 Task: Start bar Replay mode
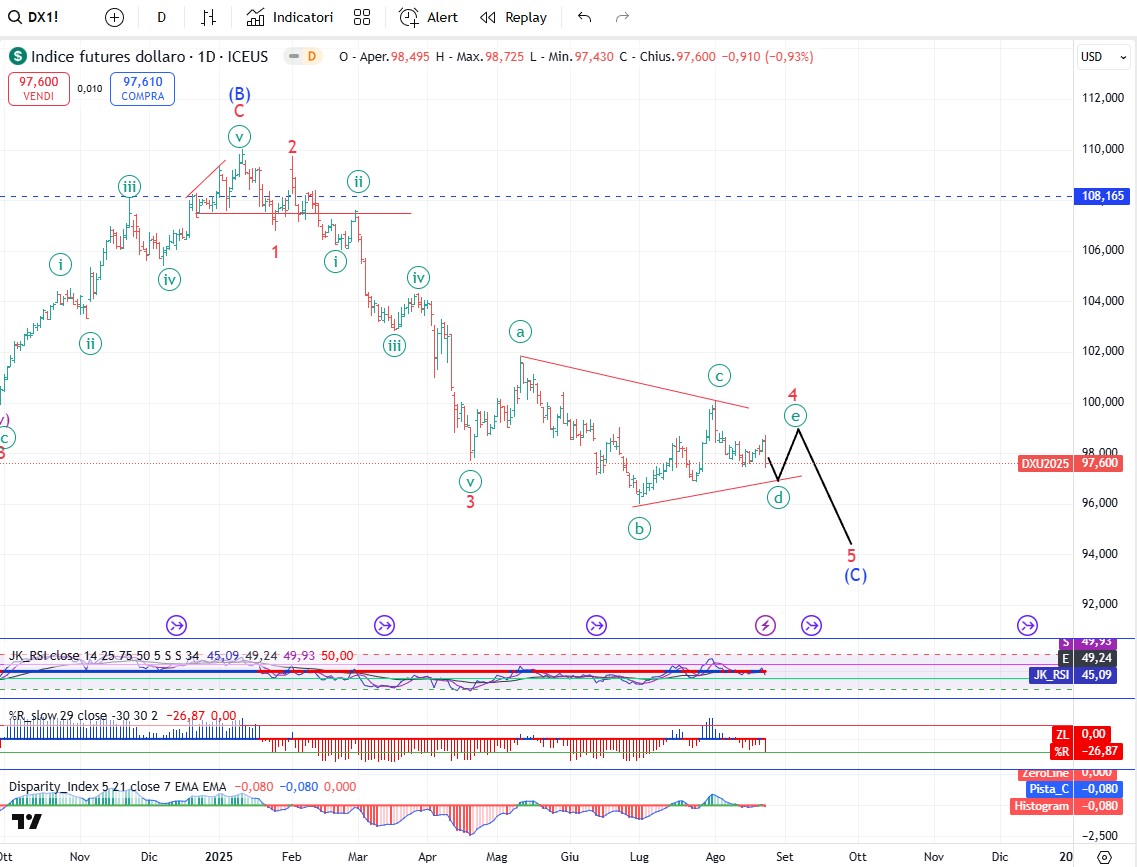[x=514, y=17]
